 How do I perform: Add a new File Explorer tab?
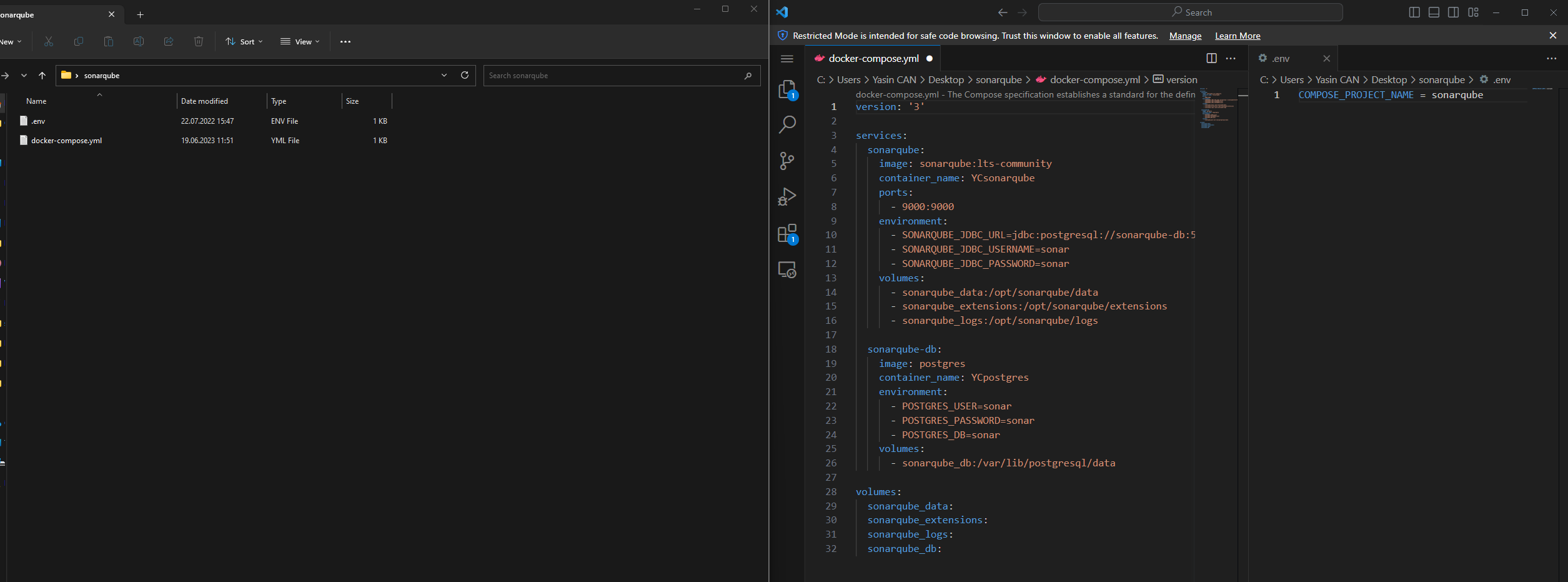pos(140,14)
